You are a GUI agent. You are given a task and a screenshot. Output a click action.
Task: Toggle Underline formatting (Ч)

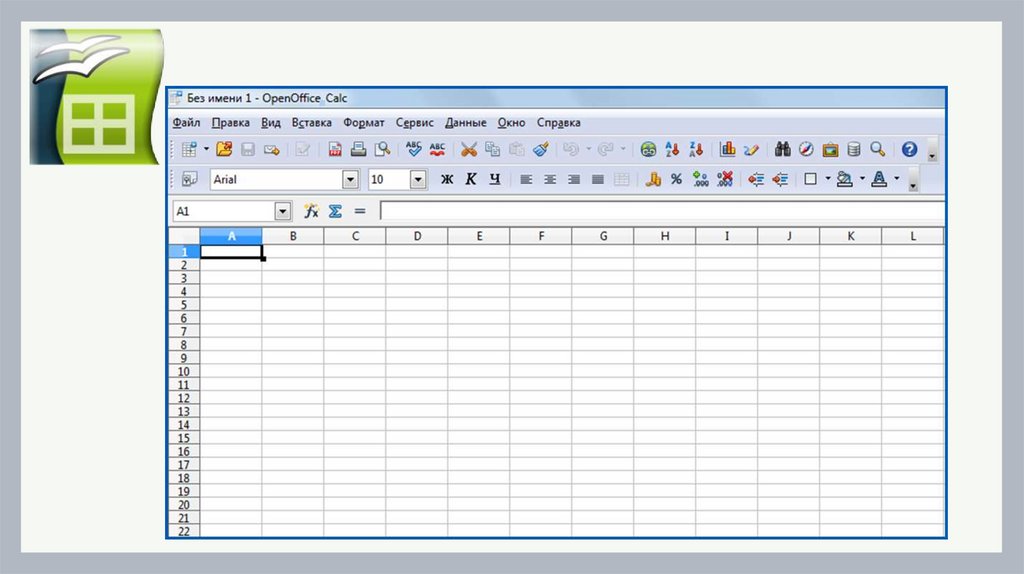coord(495,179)
